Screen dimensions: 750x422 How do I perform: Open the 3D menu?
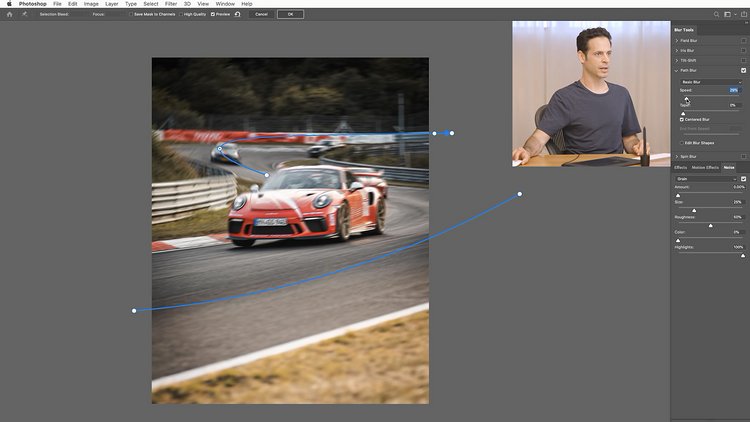coord(188,4)
